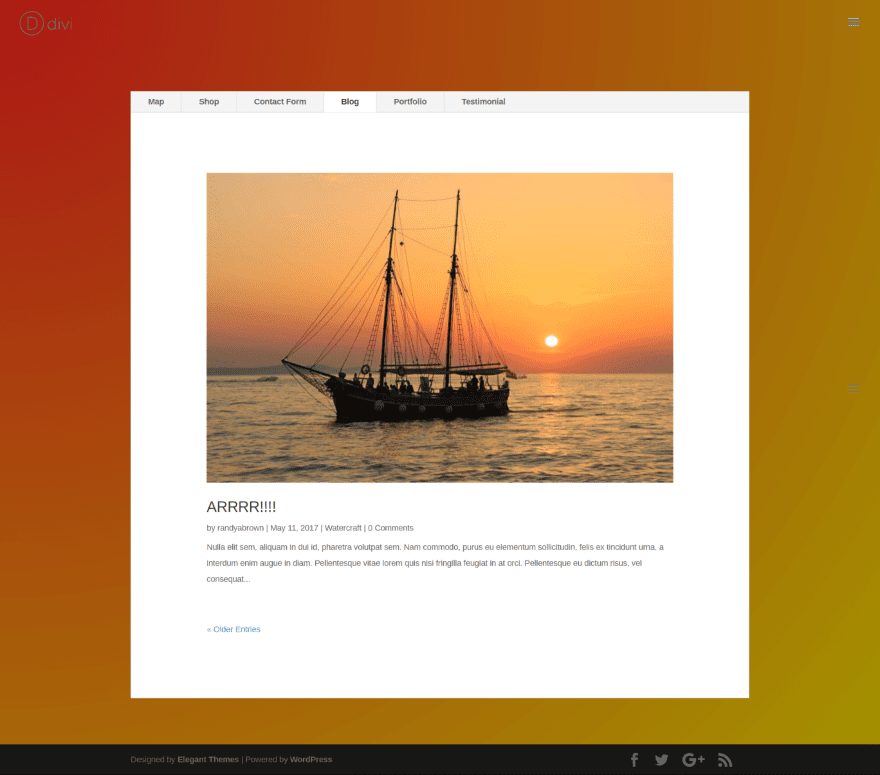The height and width of the screenshot is (775, 880).
Task: Open the ARRRR!!!! post title
Action: (x=241, y=507)
